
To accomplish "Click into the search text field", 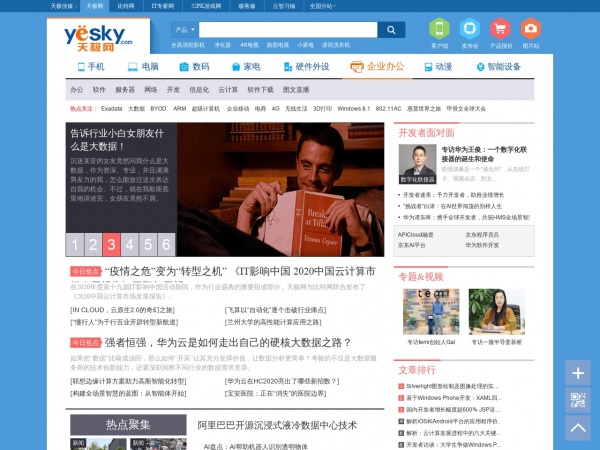I will [x=288, y=30].
